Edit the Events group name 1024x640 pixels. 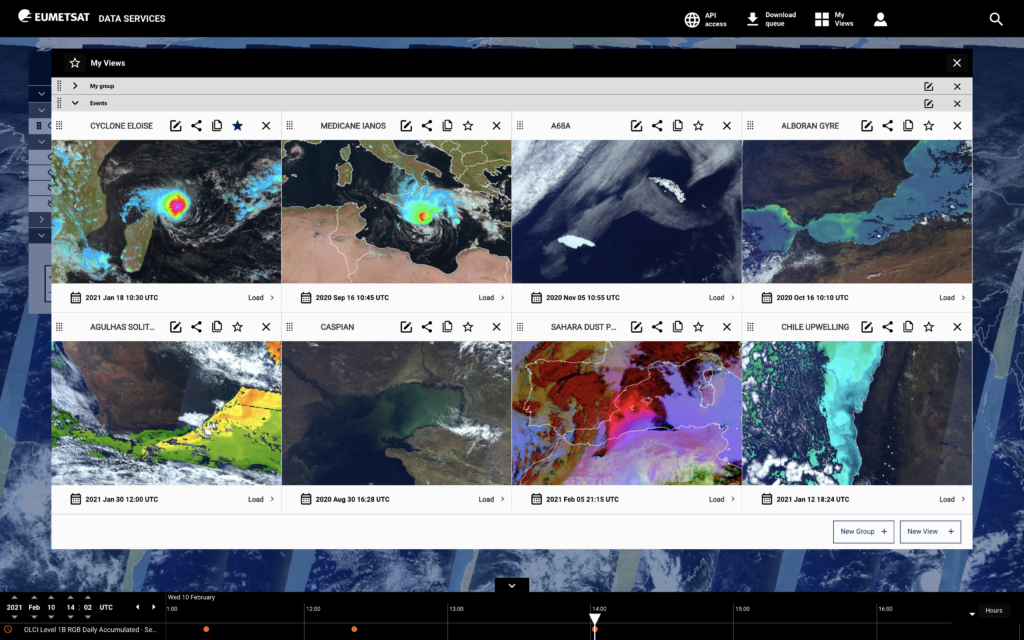[929, 103]
